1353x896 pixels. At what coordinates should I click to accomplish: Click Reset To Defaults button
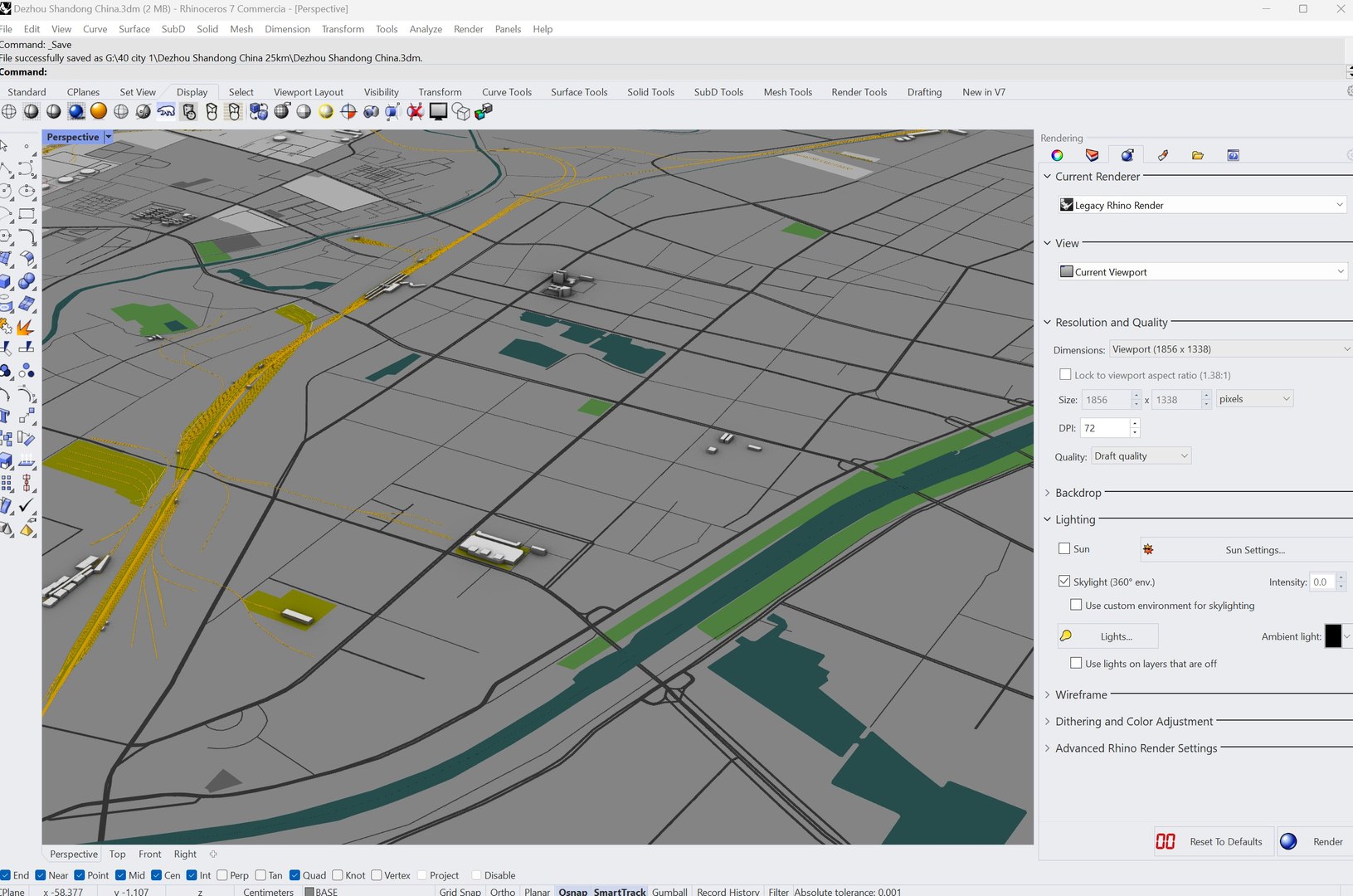(x=1214, y=841)
